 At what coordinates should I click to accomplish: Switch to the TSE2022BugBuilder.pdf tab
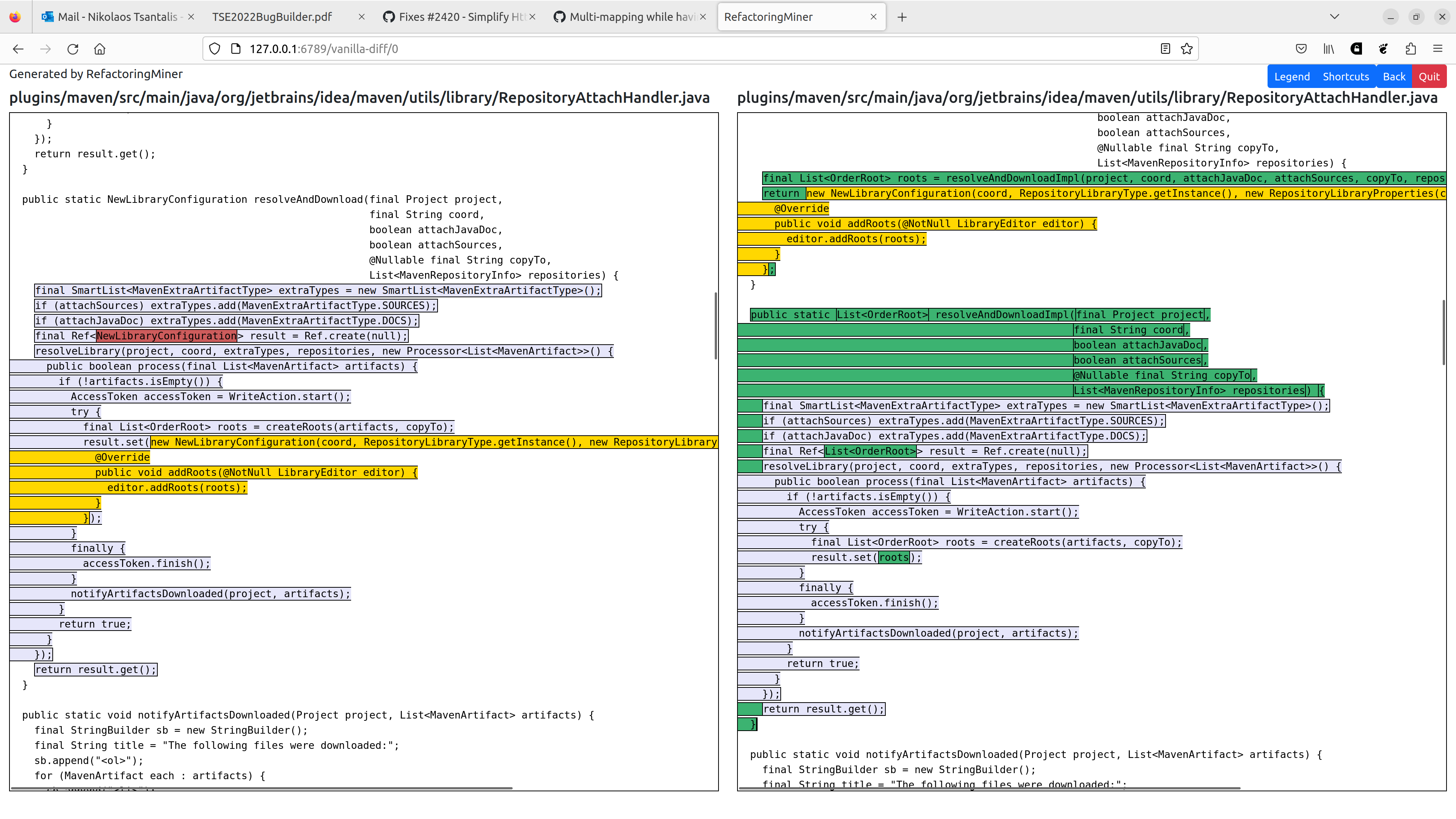tap(272, 17)
